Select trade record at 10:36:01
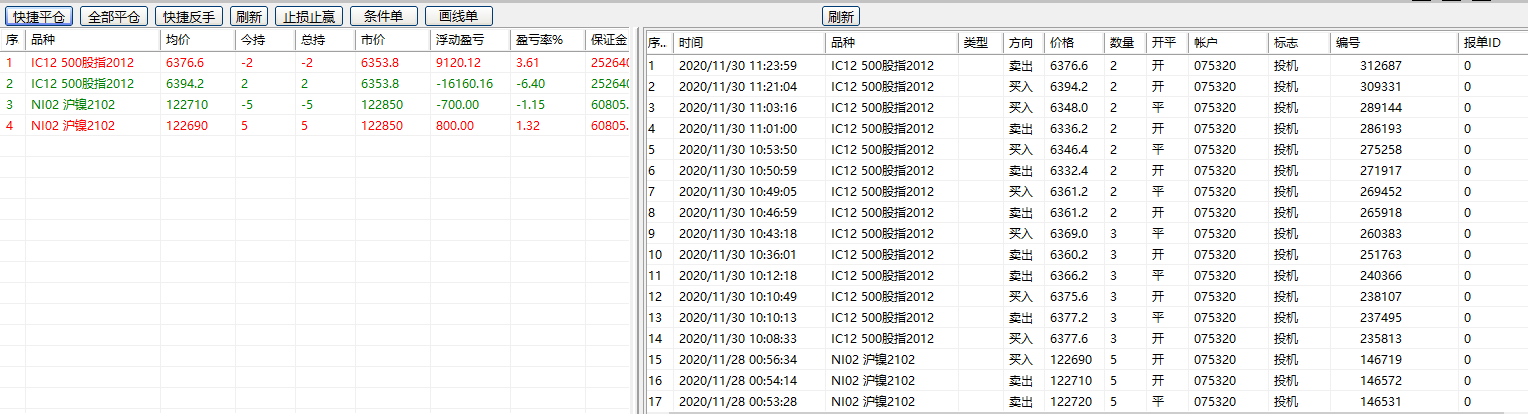Image resolution: width=1528 pixels, height=414 pixels. pyautogui.click(x=1086, y=254)
